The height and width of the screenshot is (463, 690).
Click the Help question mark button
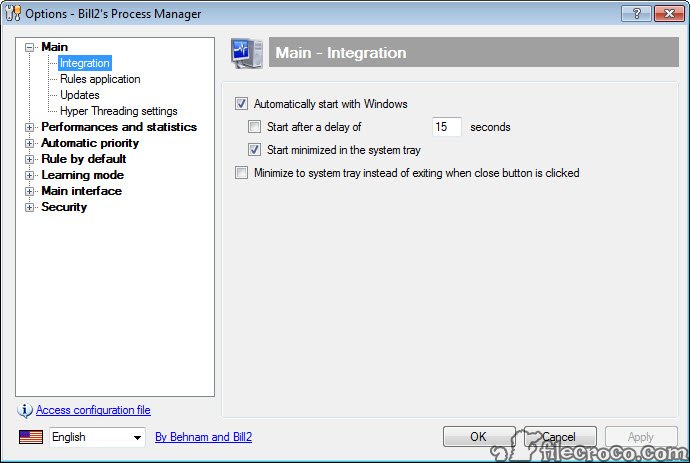click(x=636, y=14)
